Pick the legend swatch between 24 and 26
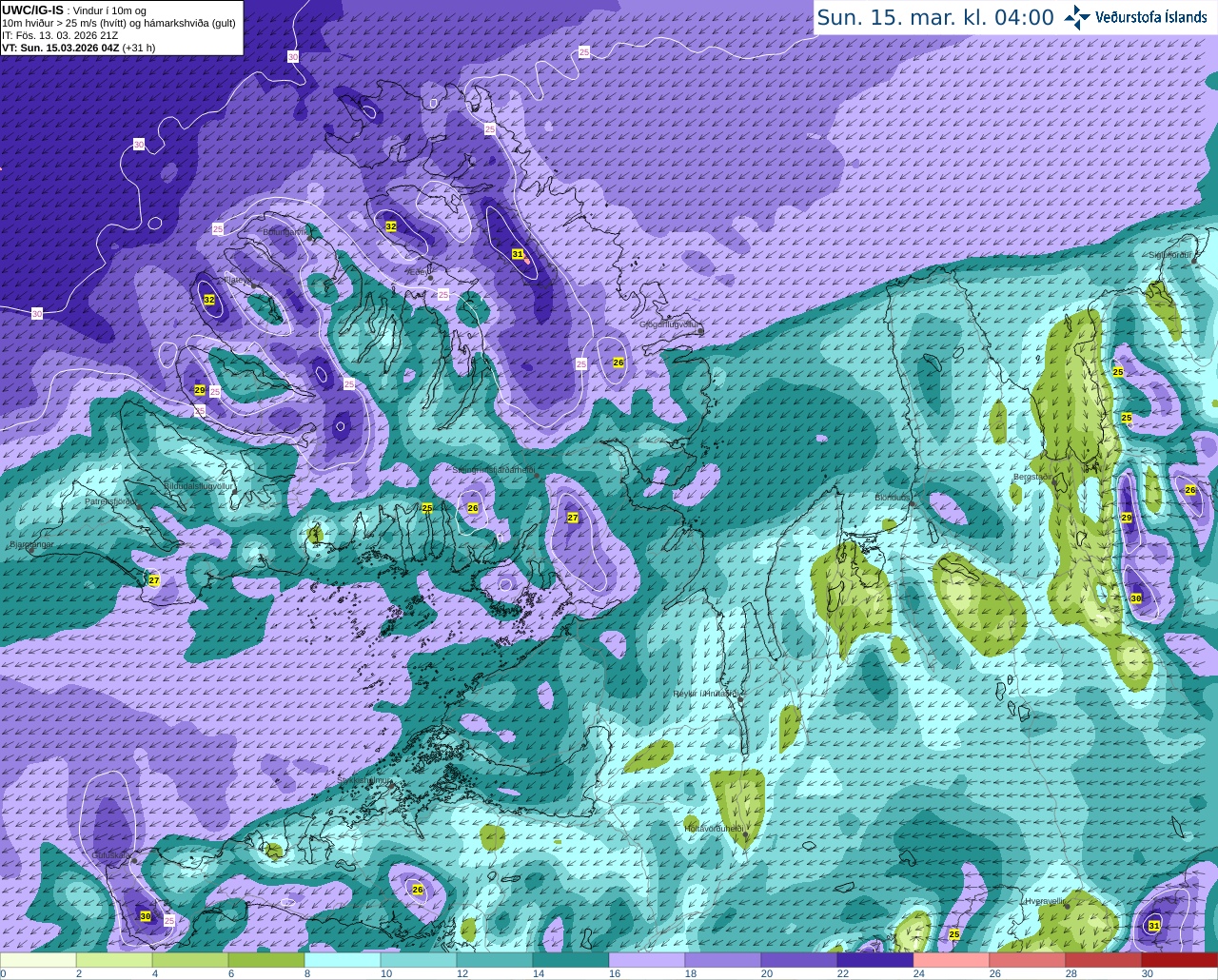 pyautogui.click(x=952, y=960)
